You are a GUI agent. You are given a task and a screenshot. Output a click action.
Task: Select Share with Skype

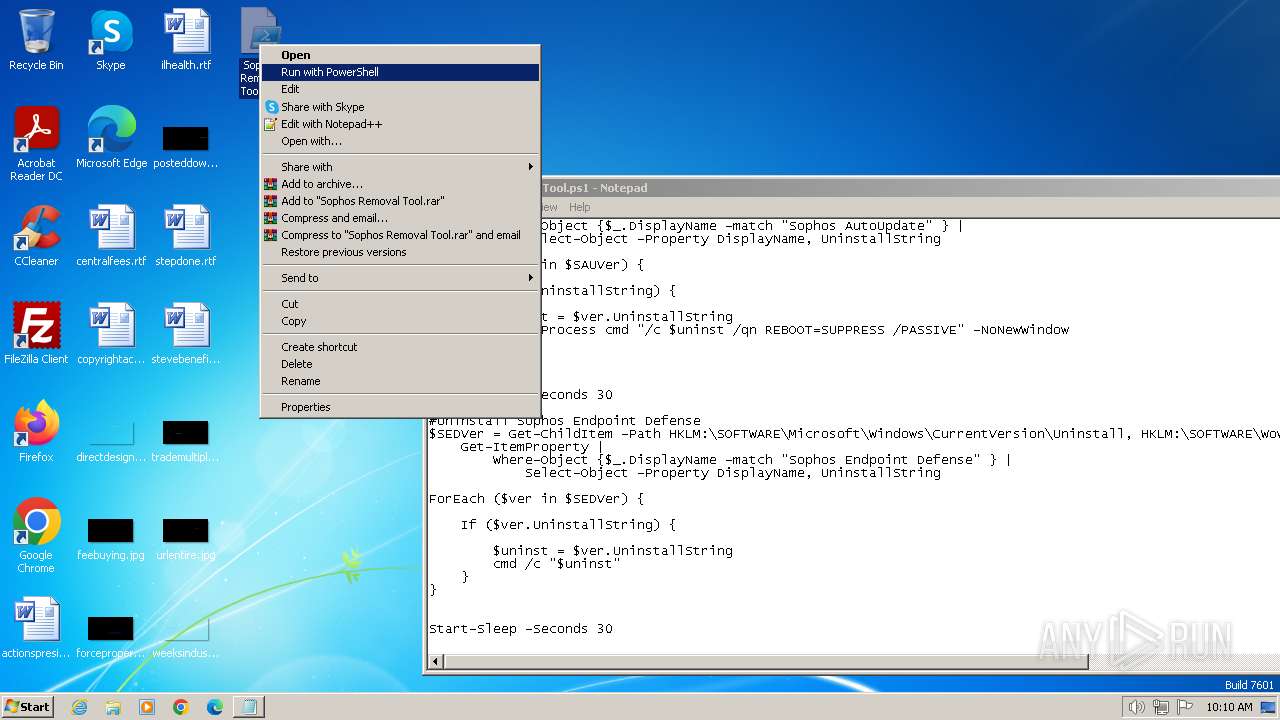(400, 107)
